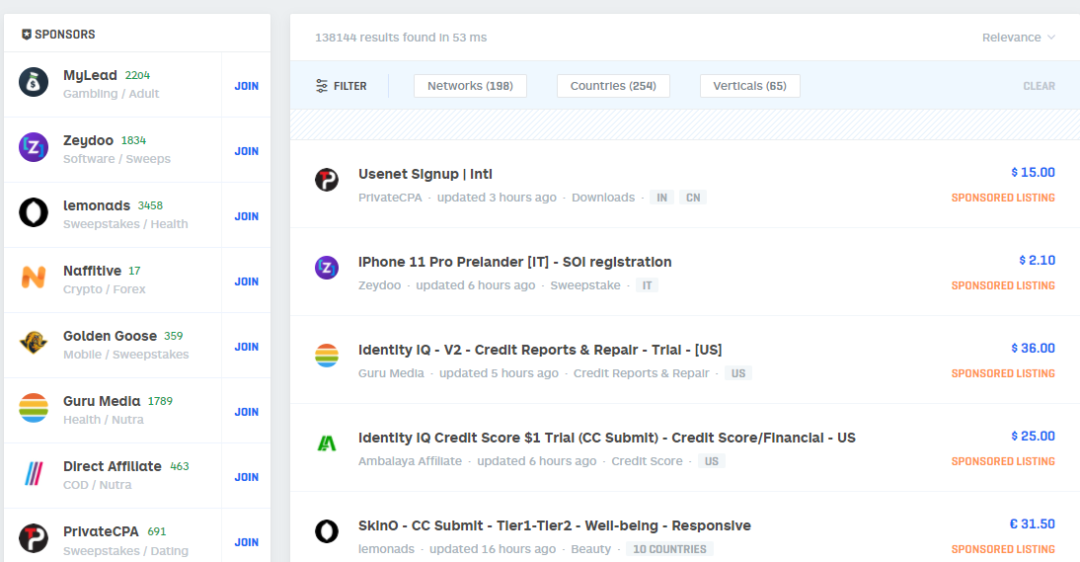Open the iPhone 11 Pro Prelander offer
Screen dimensions: 1080x562
click(514, 262)
